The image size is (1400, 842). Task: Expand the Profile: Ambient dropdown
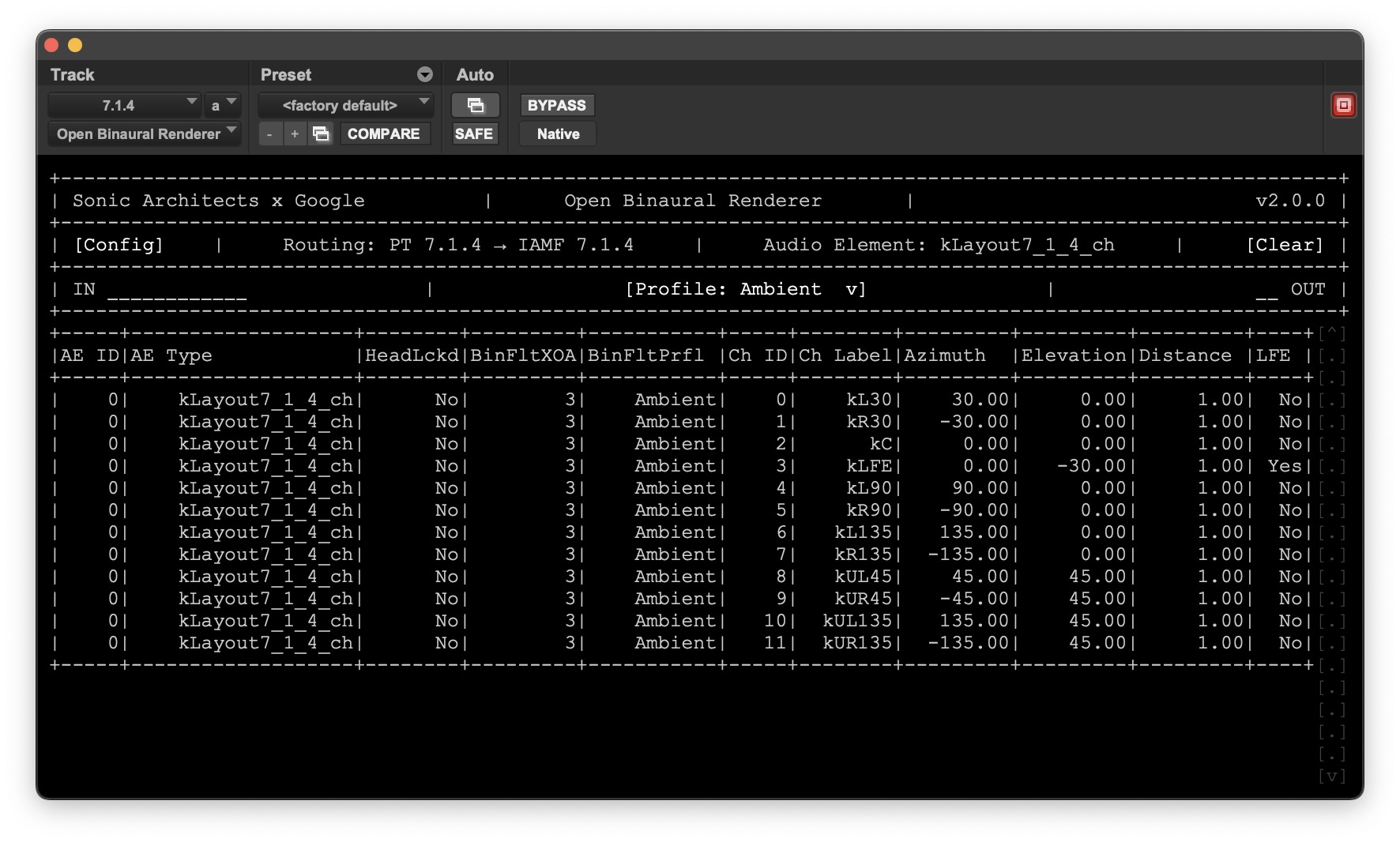pos(746,289)
